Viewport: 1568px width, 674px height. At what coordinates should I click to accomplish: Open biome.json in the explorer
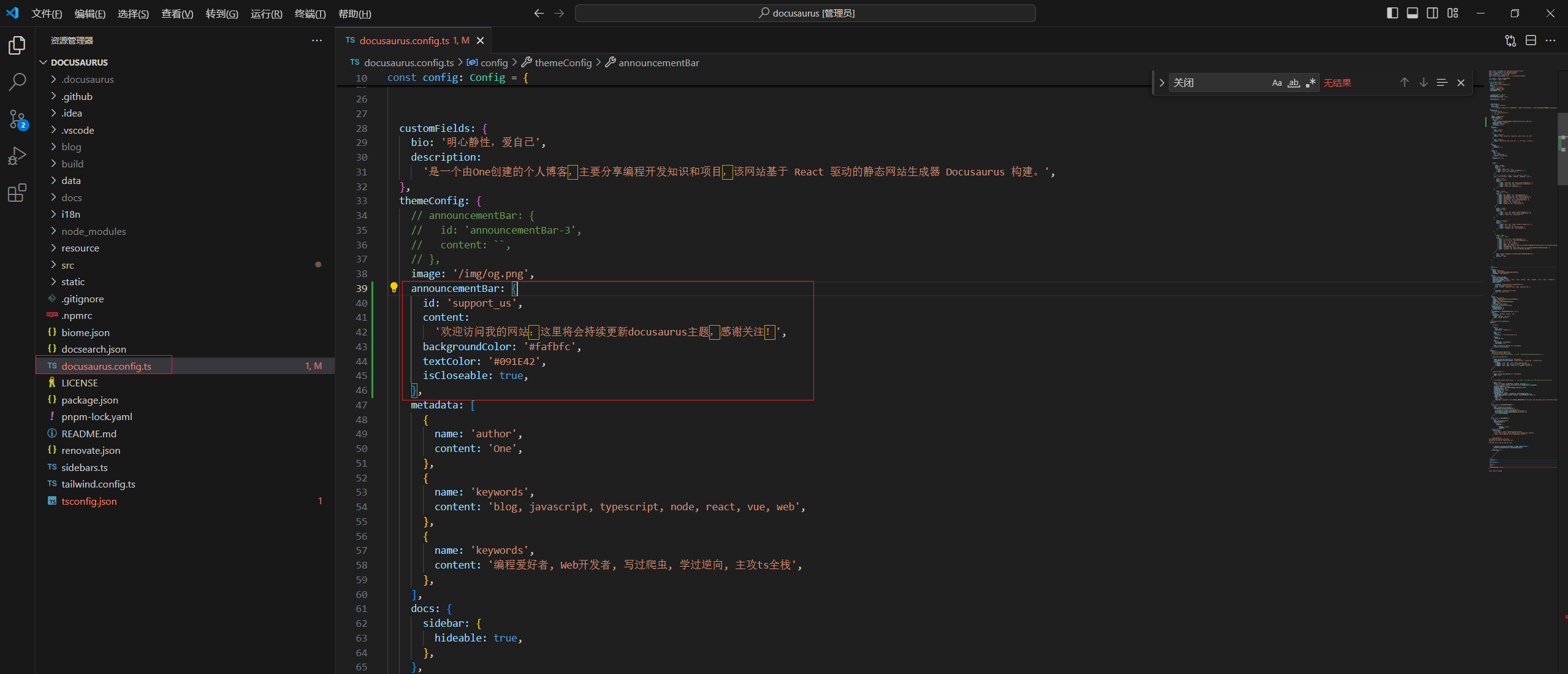(x=185, y=332)
